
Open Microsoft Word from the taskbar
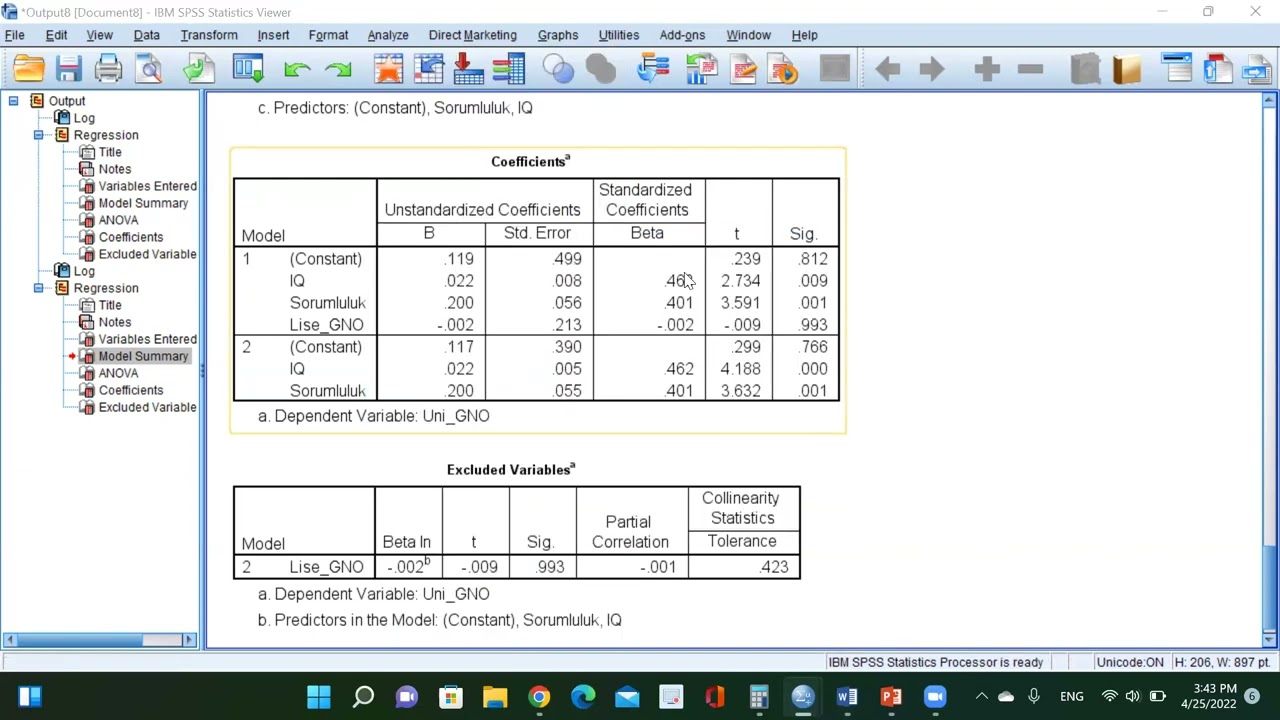tap(847, 696)
